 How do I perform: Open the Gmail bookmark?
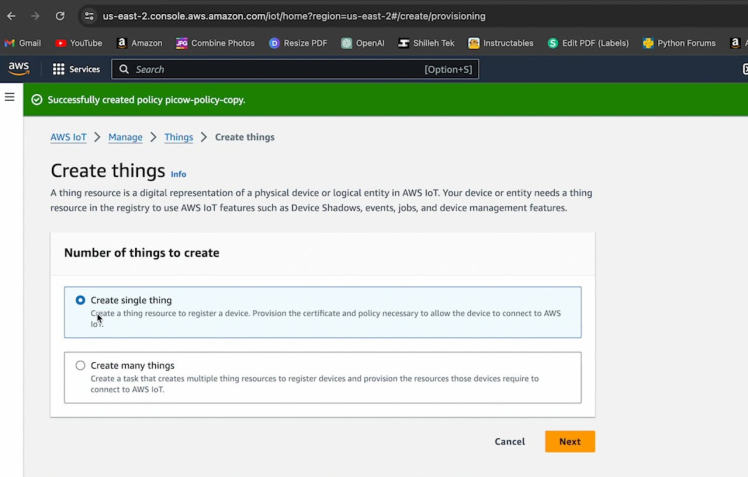(x=23, y=43)
